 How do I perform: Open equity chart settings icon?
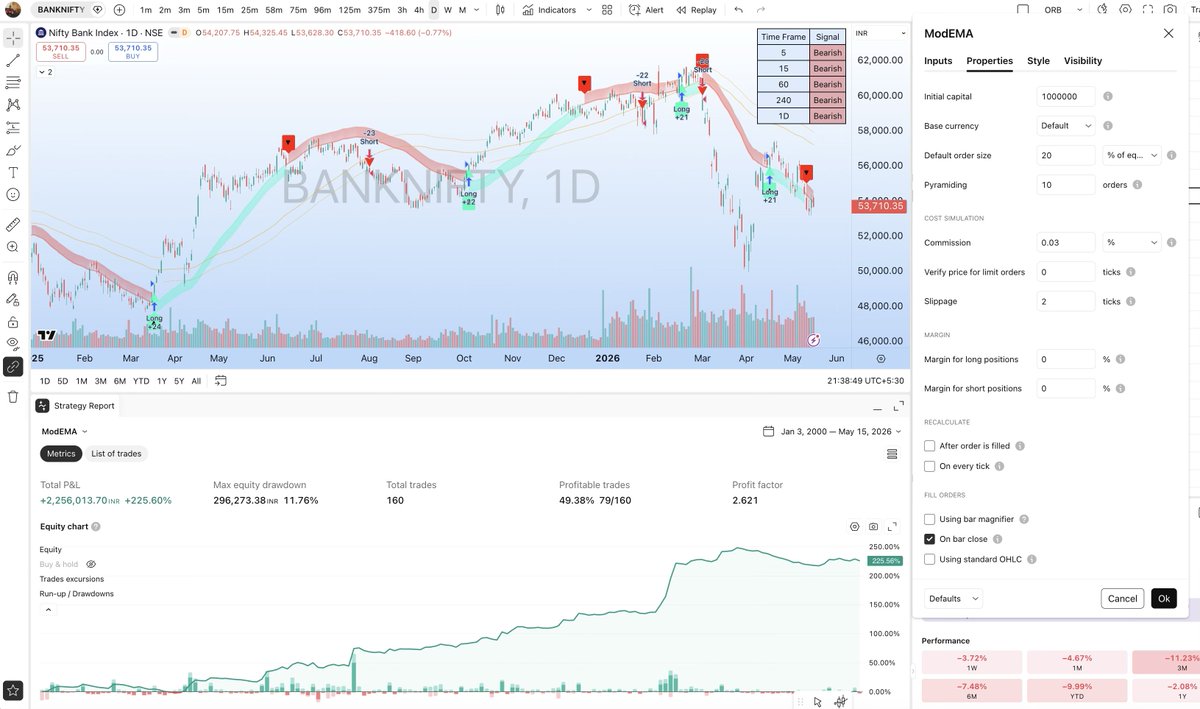[855, 526]
